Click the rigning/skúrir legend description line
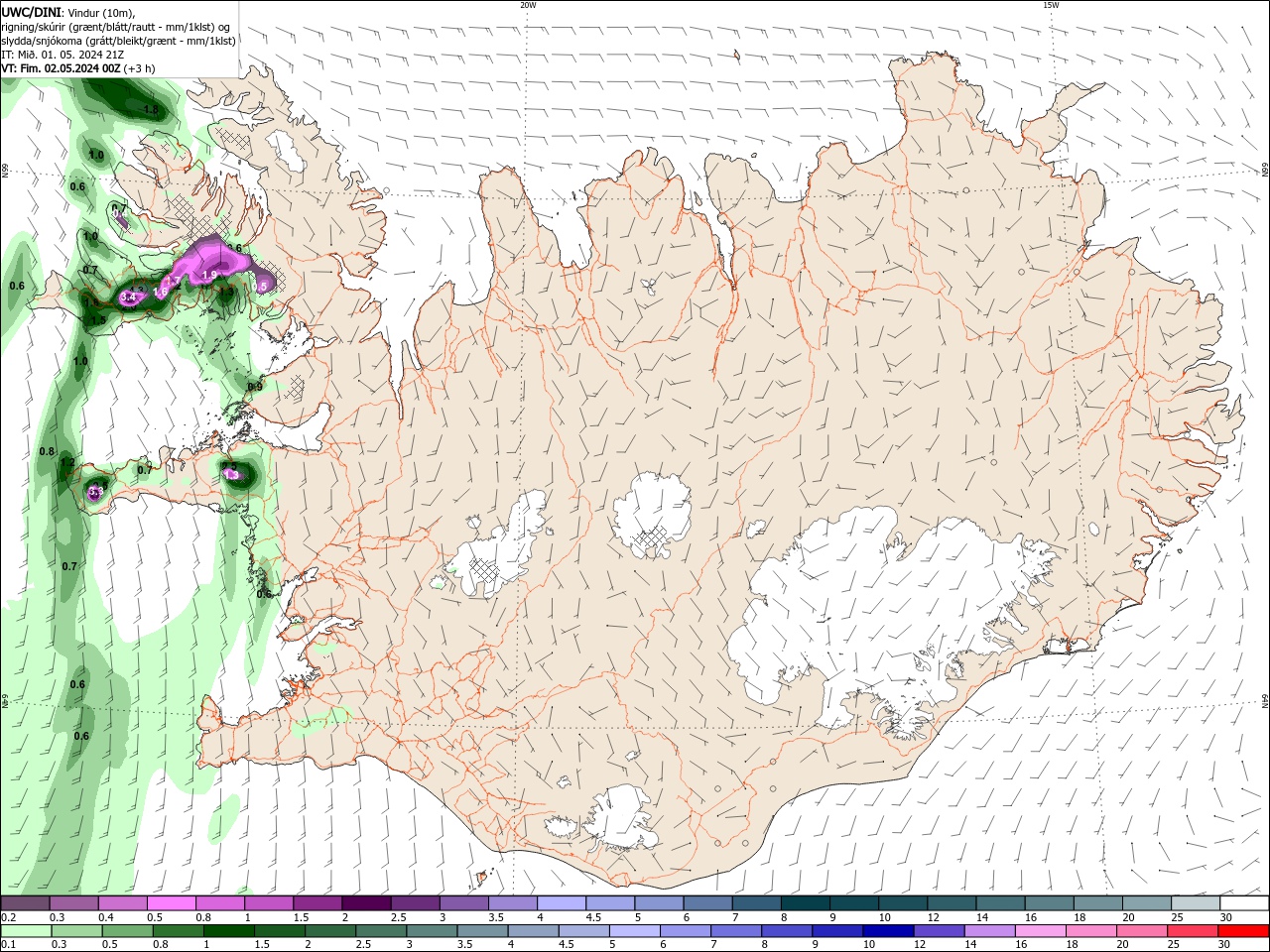This screenshot has width=1270, height=952. tap(117, 27)
